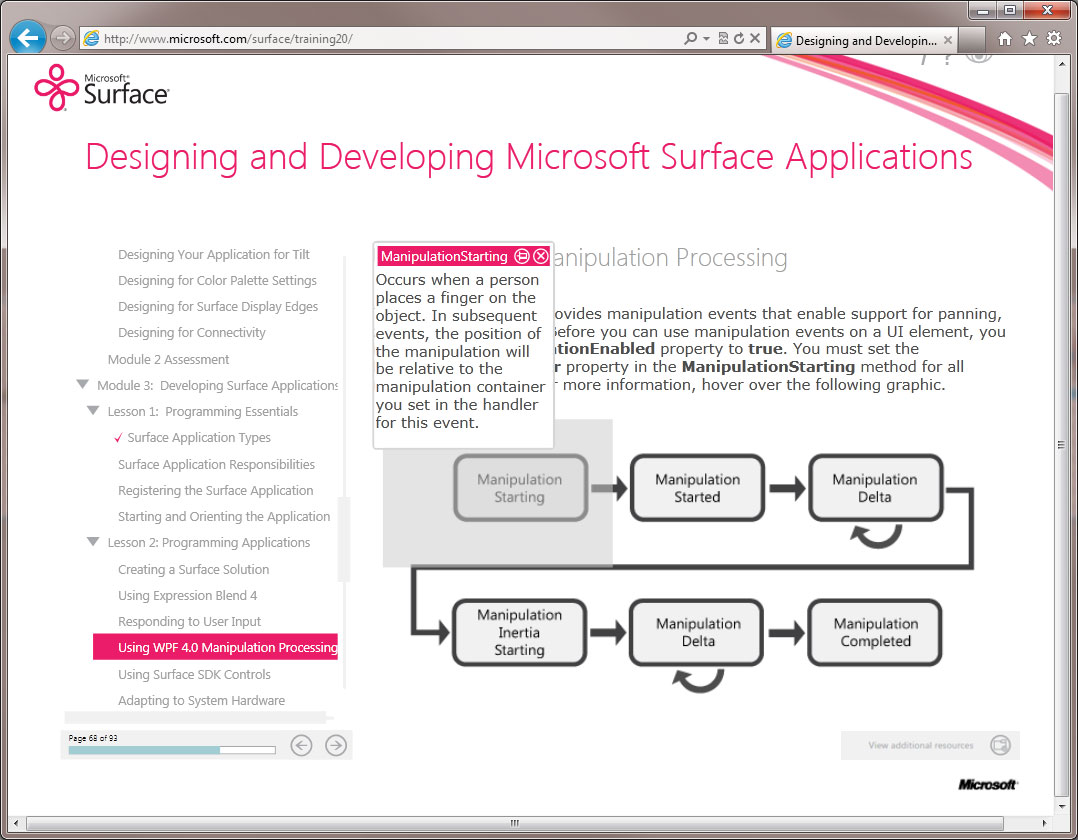Open Designing for Connectivity topic
The image size is (1078, 840).
click(192, 333)
